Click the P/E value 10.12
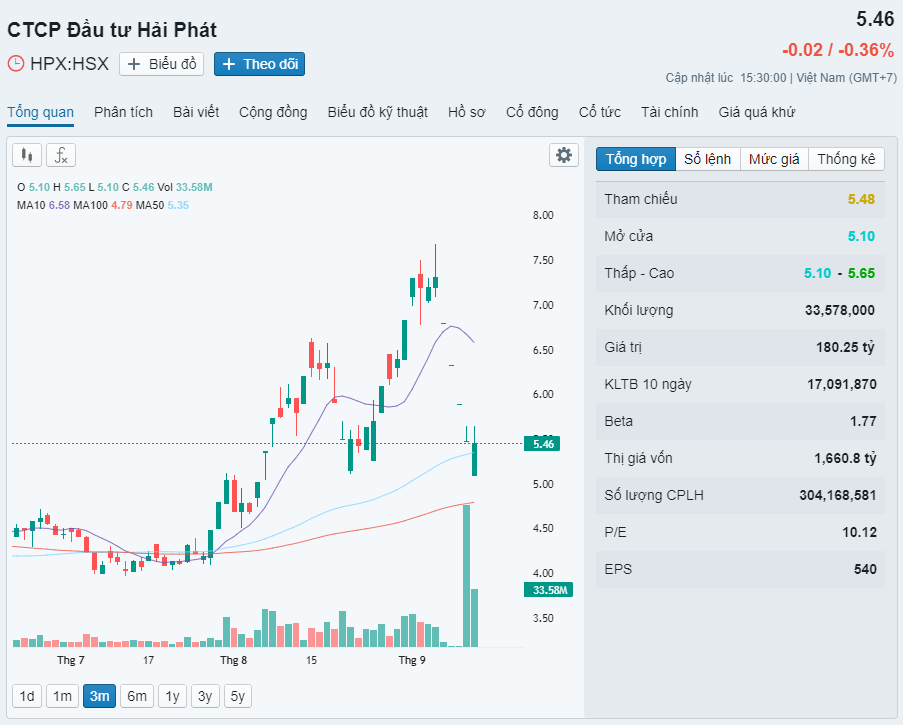Viewport: 903px width, 725px height. tap(859, 532)
